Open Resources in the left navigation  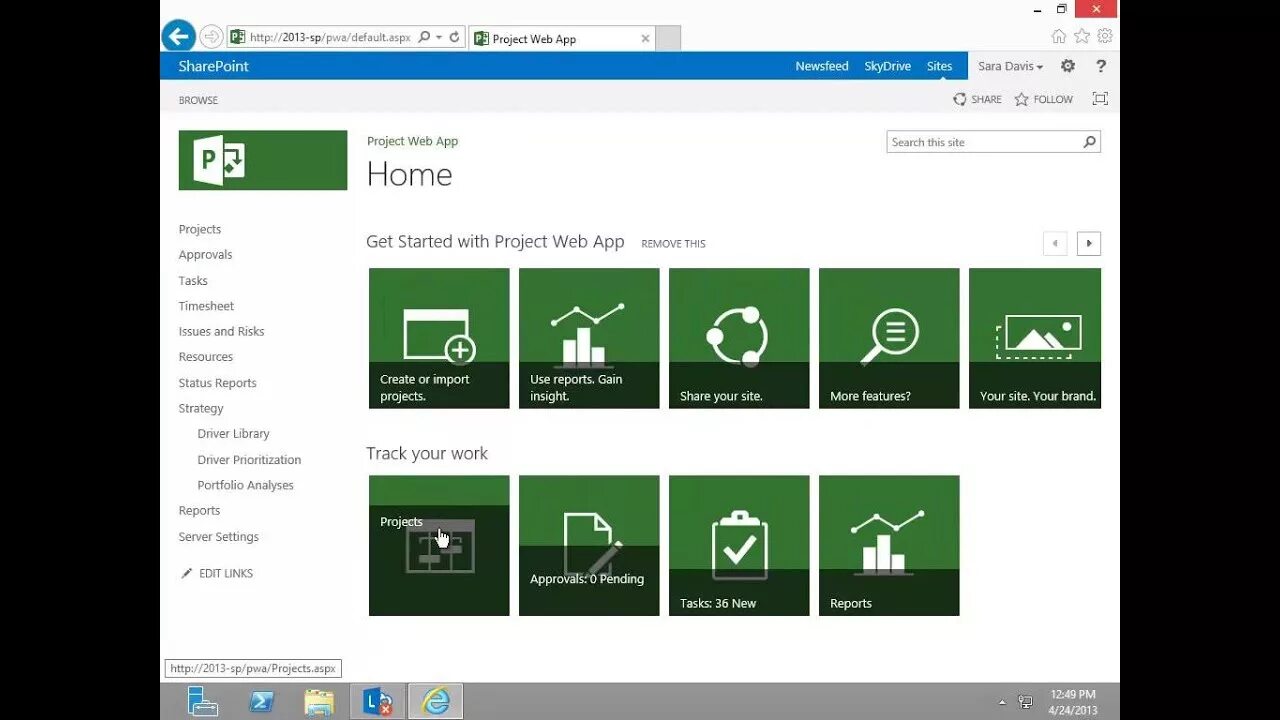[205, 357]
